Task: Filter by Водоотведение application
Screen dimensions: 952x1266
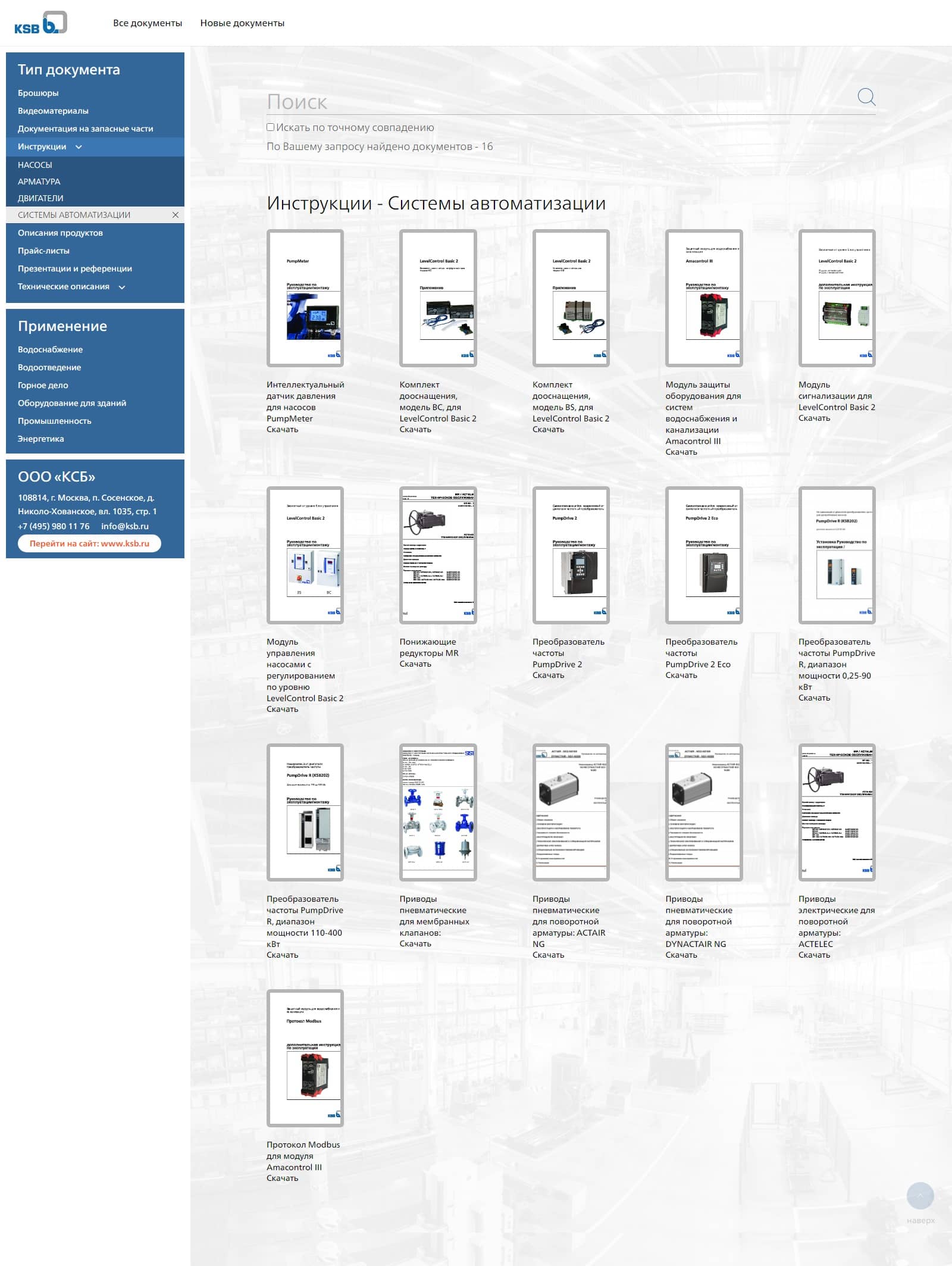Action: (x=49, y=367)
